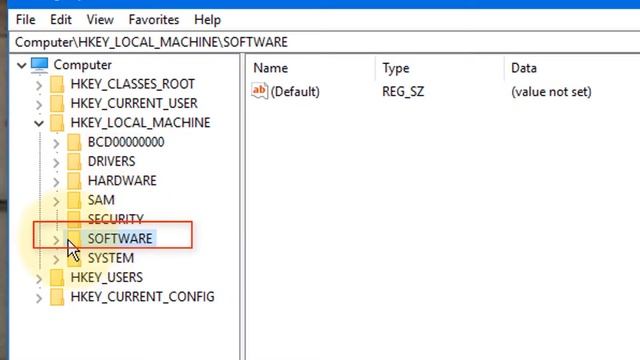The image size is (640, 360).
Task: Expand the DRIVERS key chevron
Action: tap(56, 162)
